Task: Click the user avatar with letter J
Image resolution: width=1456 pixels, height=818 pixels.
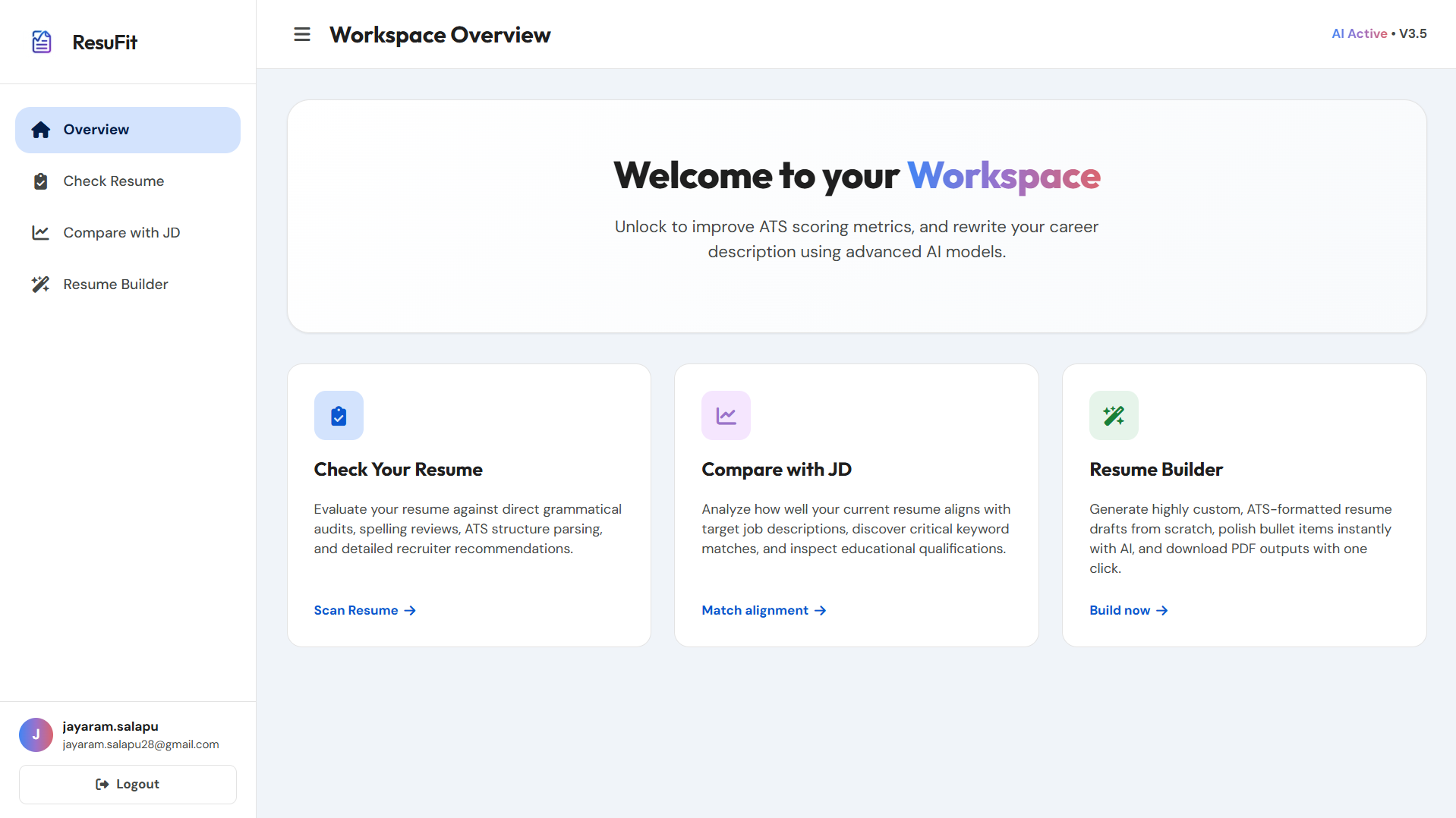Action: [36, 735]
